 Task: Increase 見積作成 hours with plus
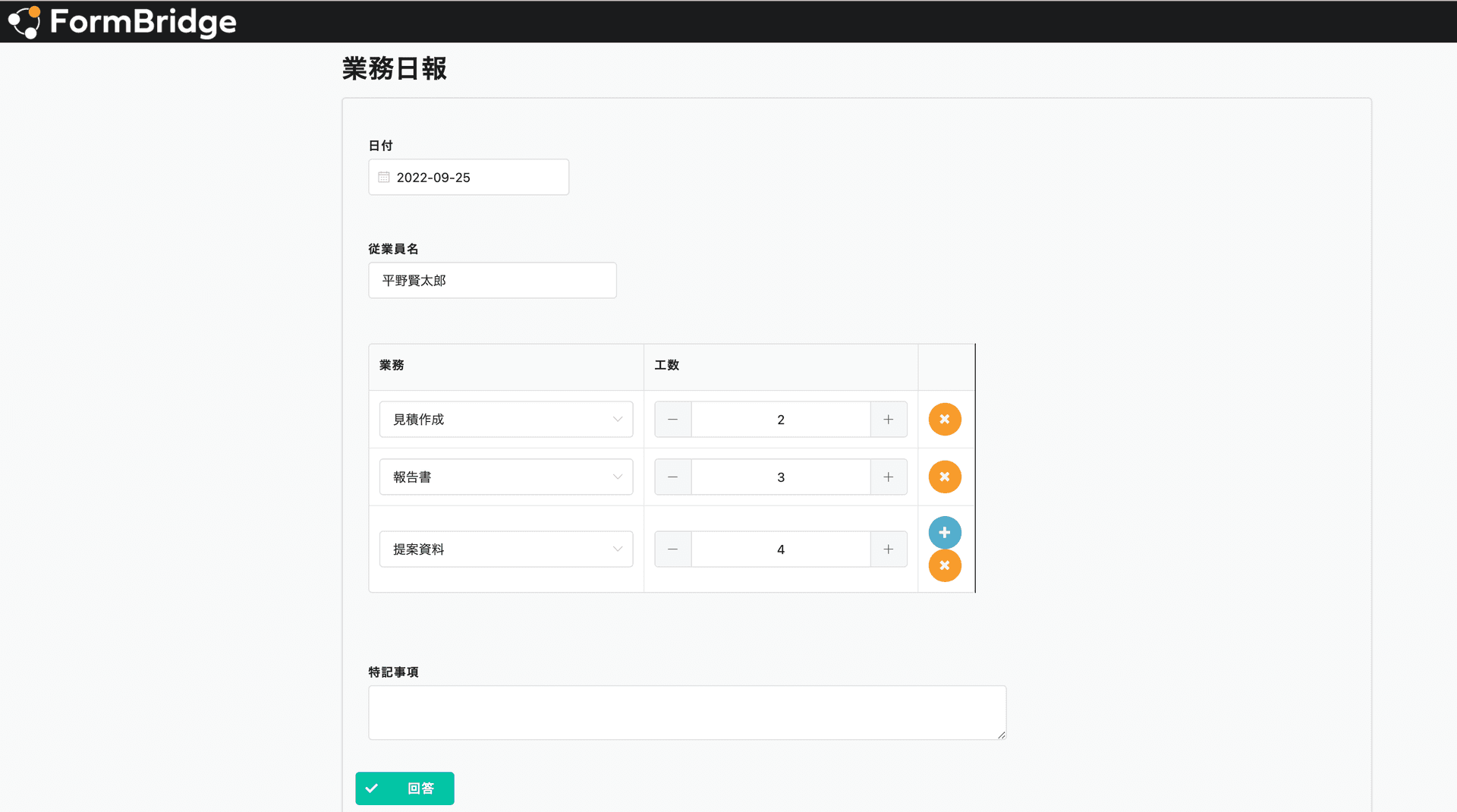pyautogui.click(x=889, y=420)
